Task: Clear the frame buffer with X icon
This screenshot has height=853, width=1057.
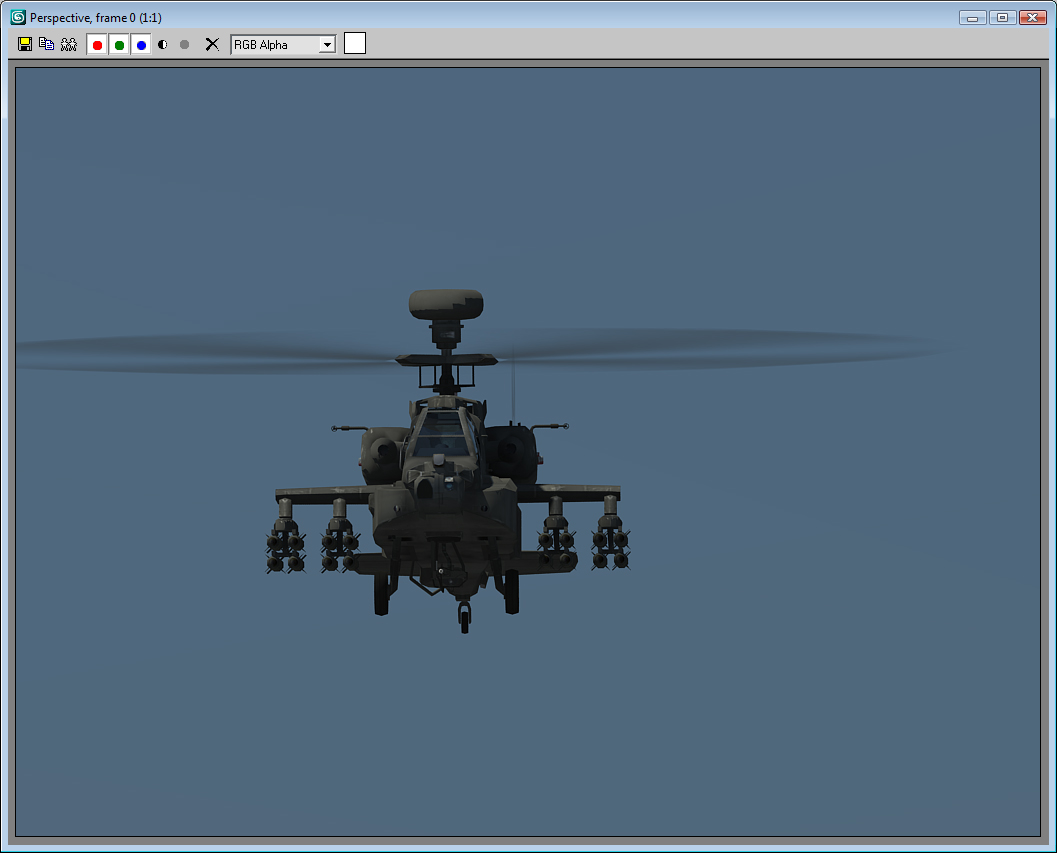Action: [212, 45]
